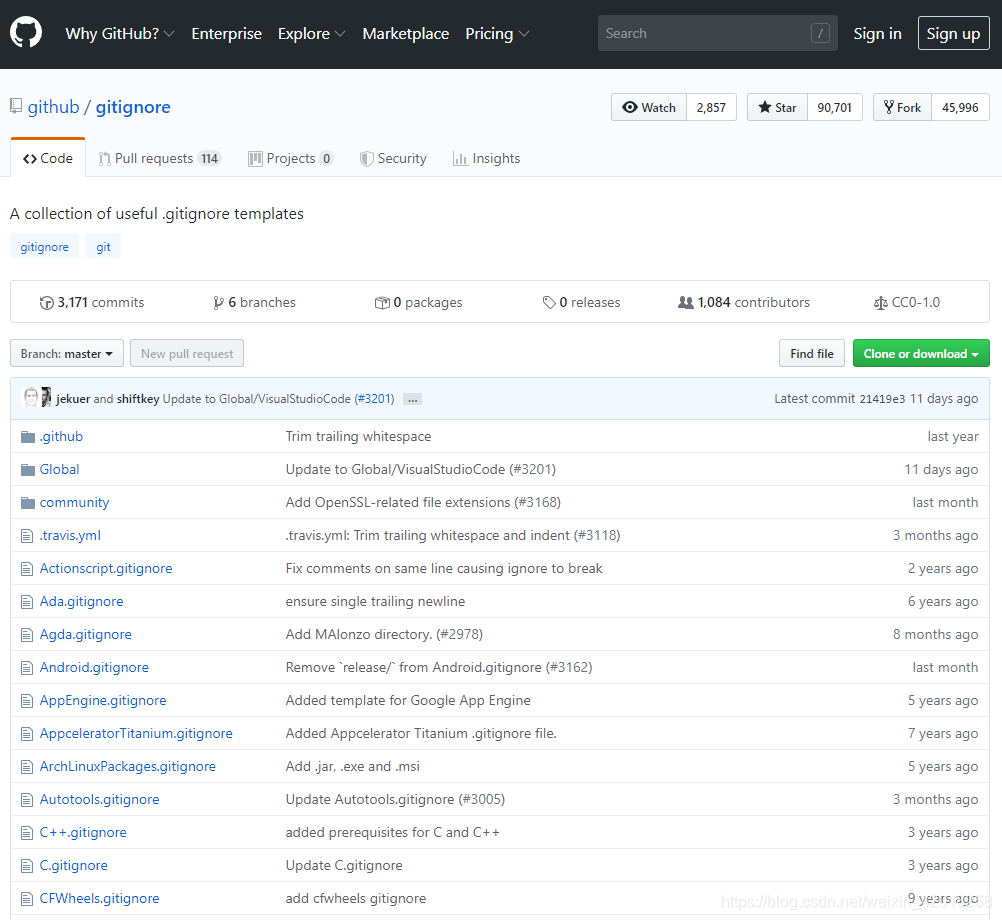Click the New pull request button

pos(187,353)
